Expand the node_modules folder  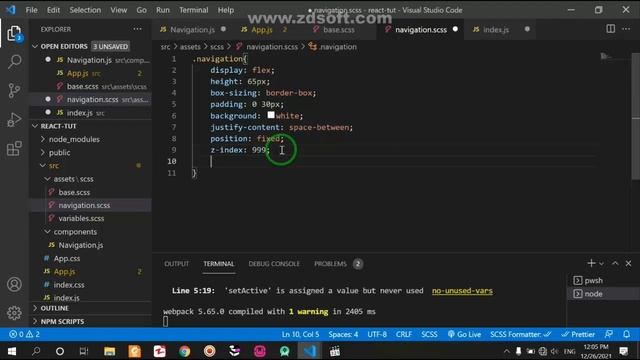(43, 139)
